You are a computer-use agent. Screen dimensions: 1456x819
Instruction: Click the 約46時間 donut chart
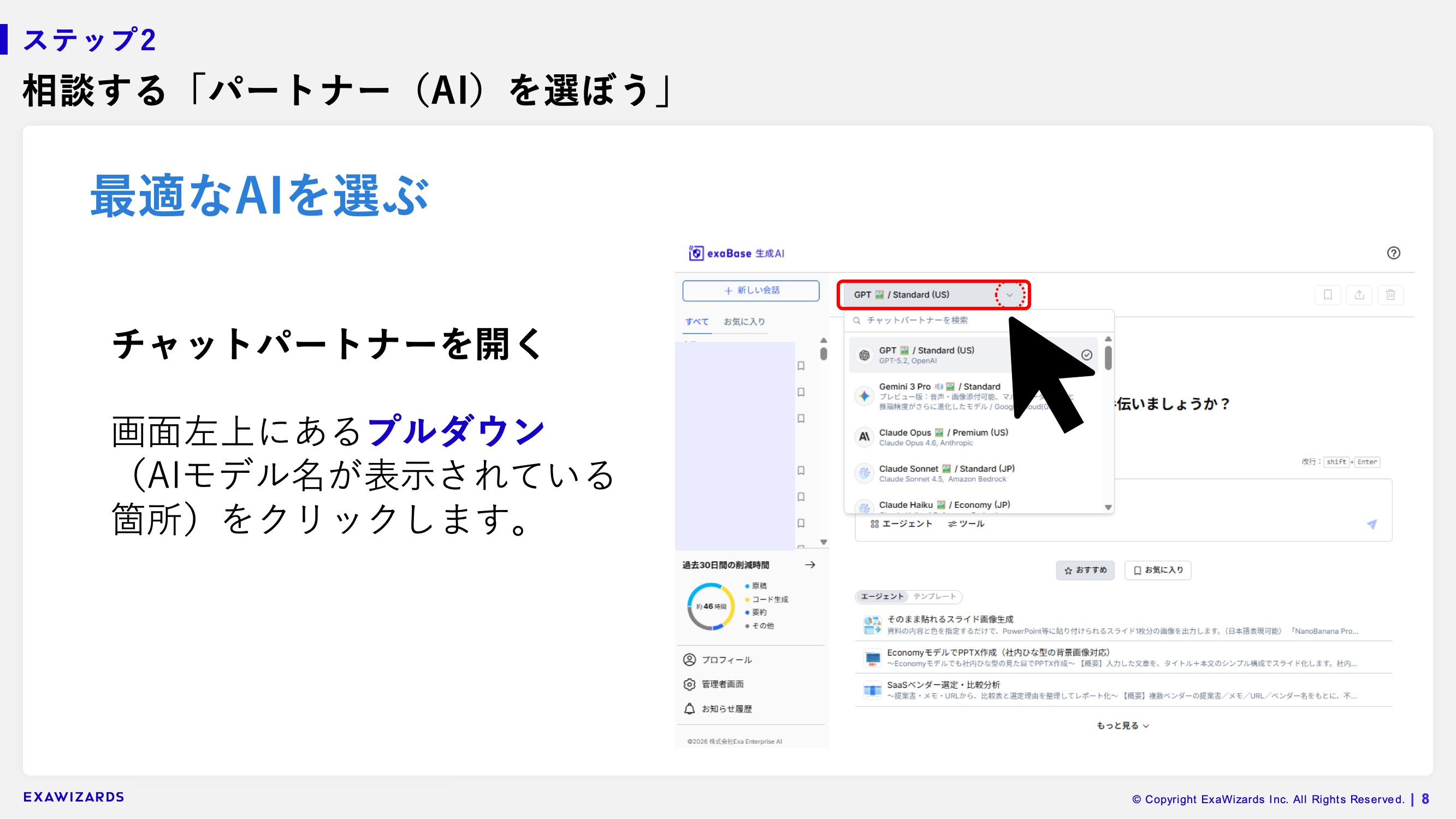tap(711, 606)
